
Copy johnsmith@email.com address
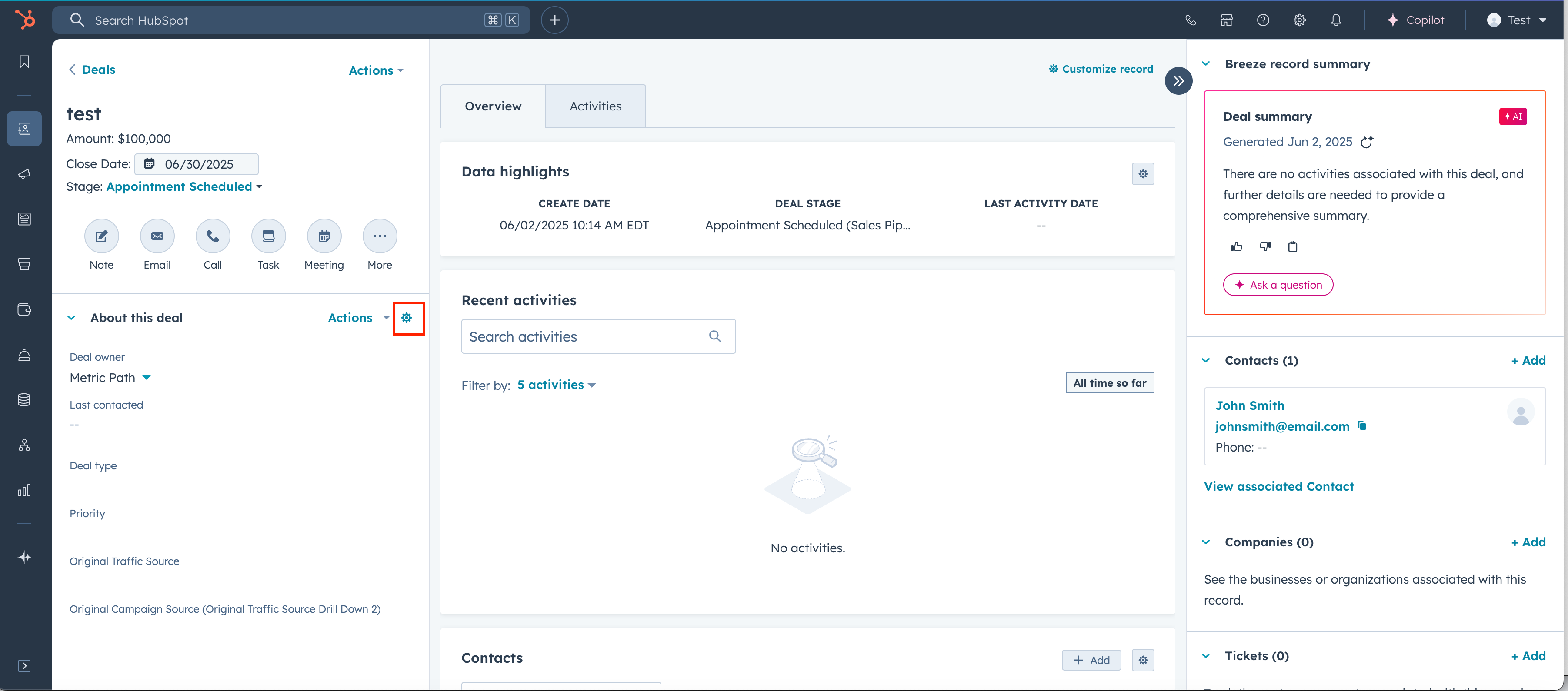pyautogui.click(x=1362, y=426)
